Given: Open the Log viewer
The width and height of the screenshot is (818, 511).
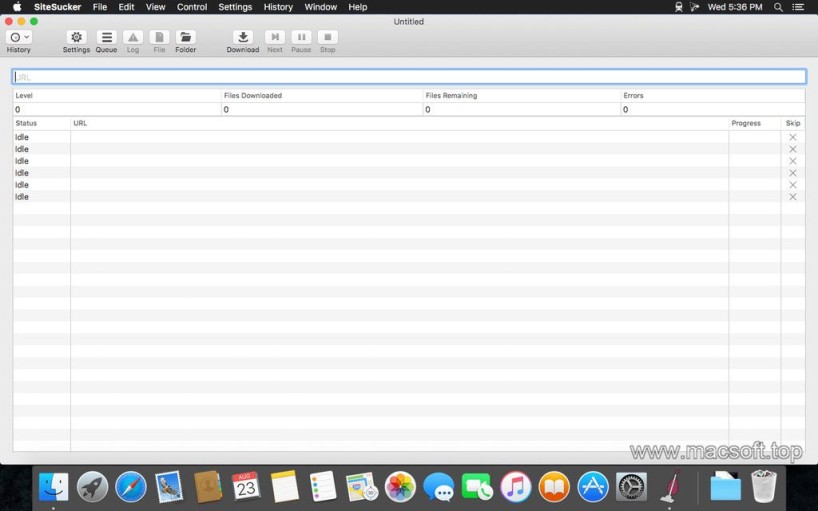Looking at the screenshot, I should pyautogui.click(x=133, y=37).
